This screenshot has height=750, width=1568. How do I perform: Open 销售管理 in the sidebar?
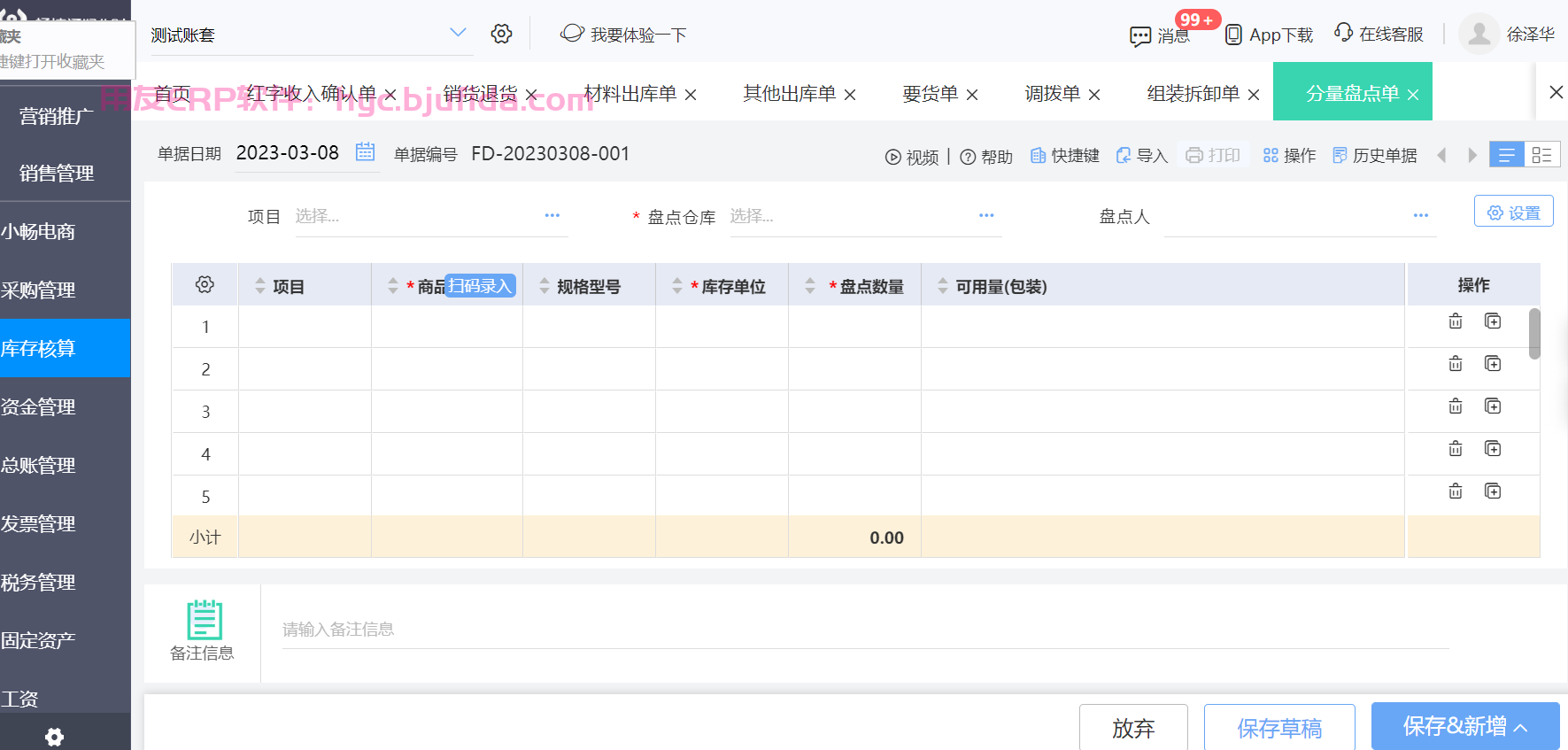(x=57, y=173)
